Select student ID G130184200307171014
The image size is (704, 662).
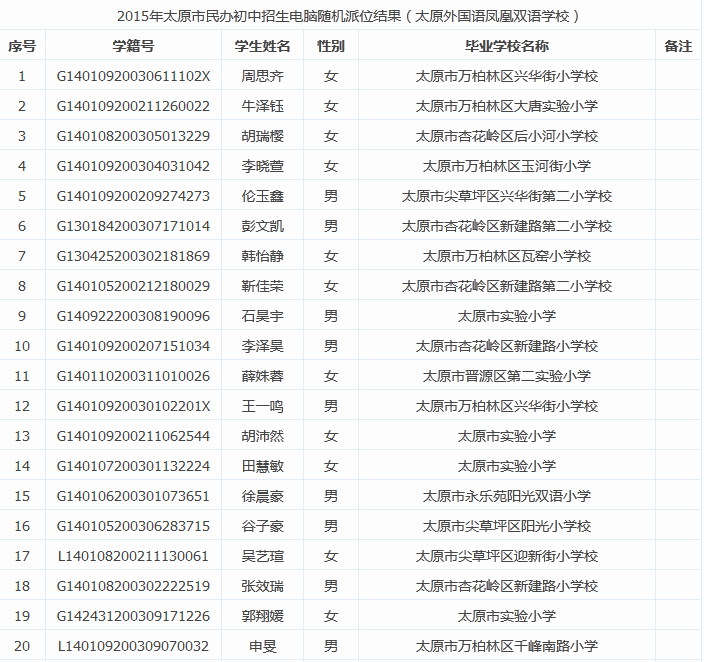pos(133,226)
